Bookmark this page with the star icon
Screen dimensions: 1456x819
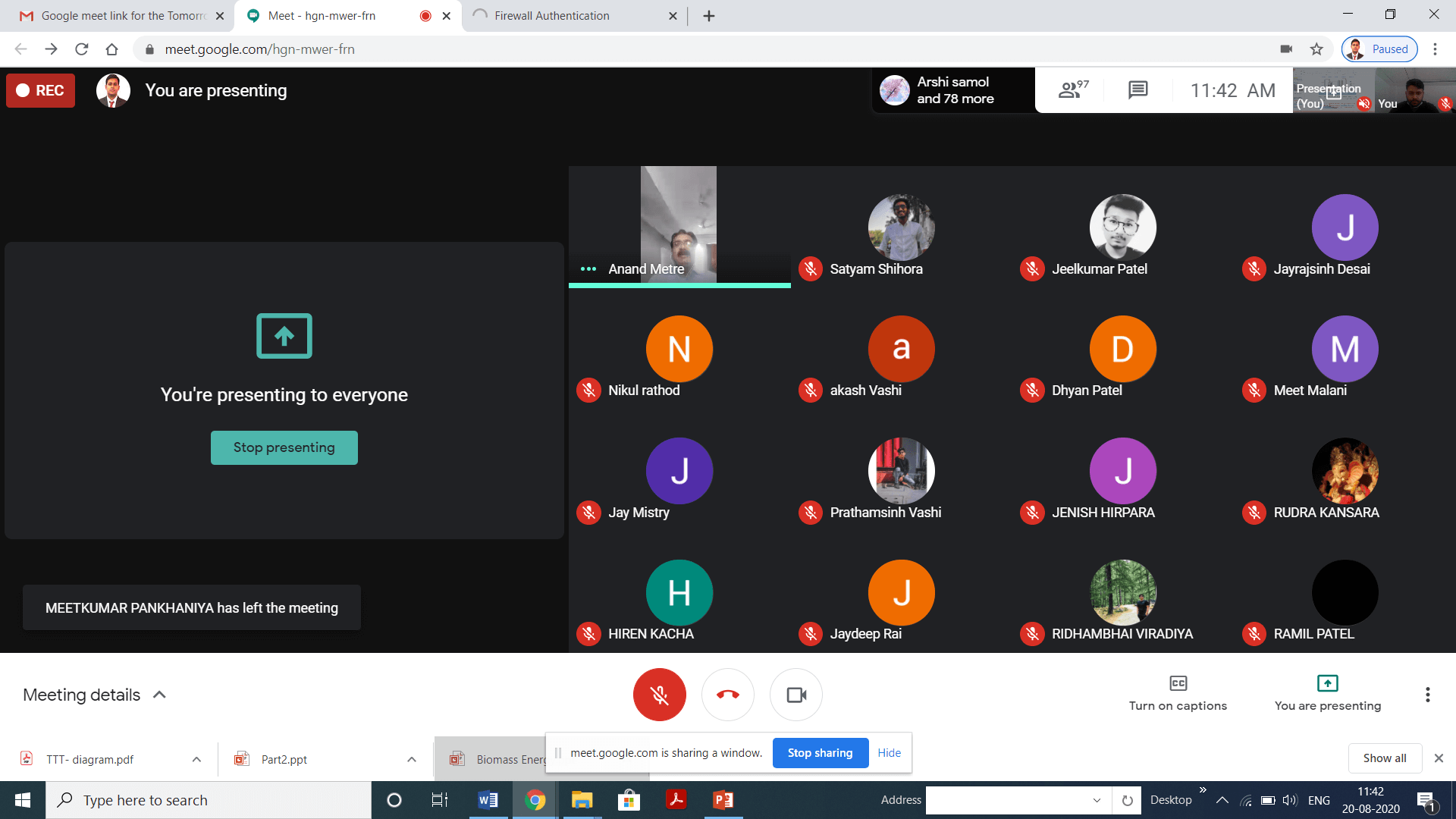pos(1316,49)
